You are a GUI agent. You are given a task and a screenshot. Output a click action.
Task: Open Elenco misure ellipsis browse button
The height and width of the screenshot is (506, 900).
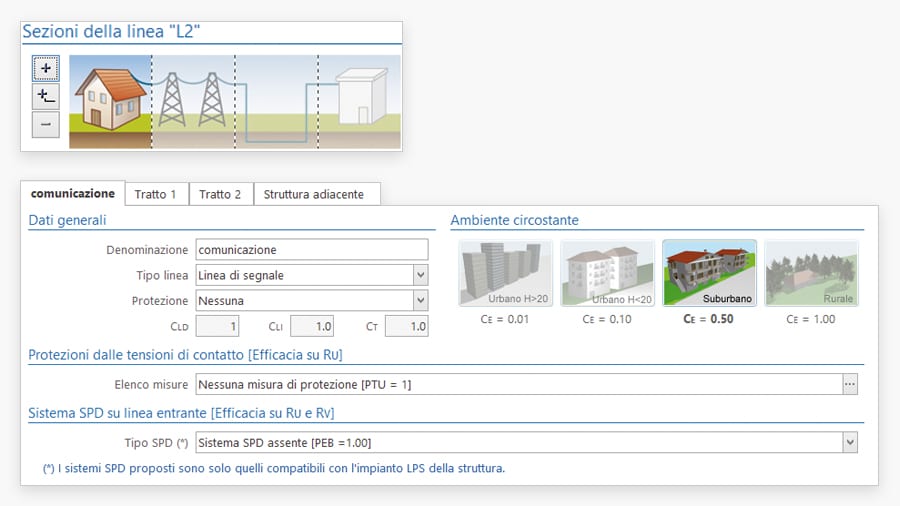(x=849, y=384)
